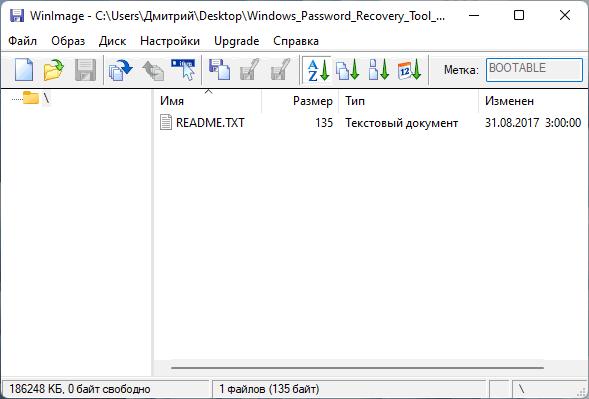Click the Текстовый документ type cell
The width and height of the screenshot is (589, 399).
(x=402, y=123)
